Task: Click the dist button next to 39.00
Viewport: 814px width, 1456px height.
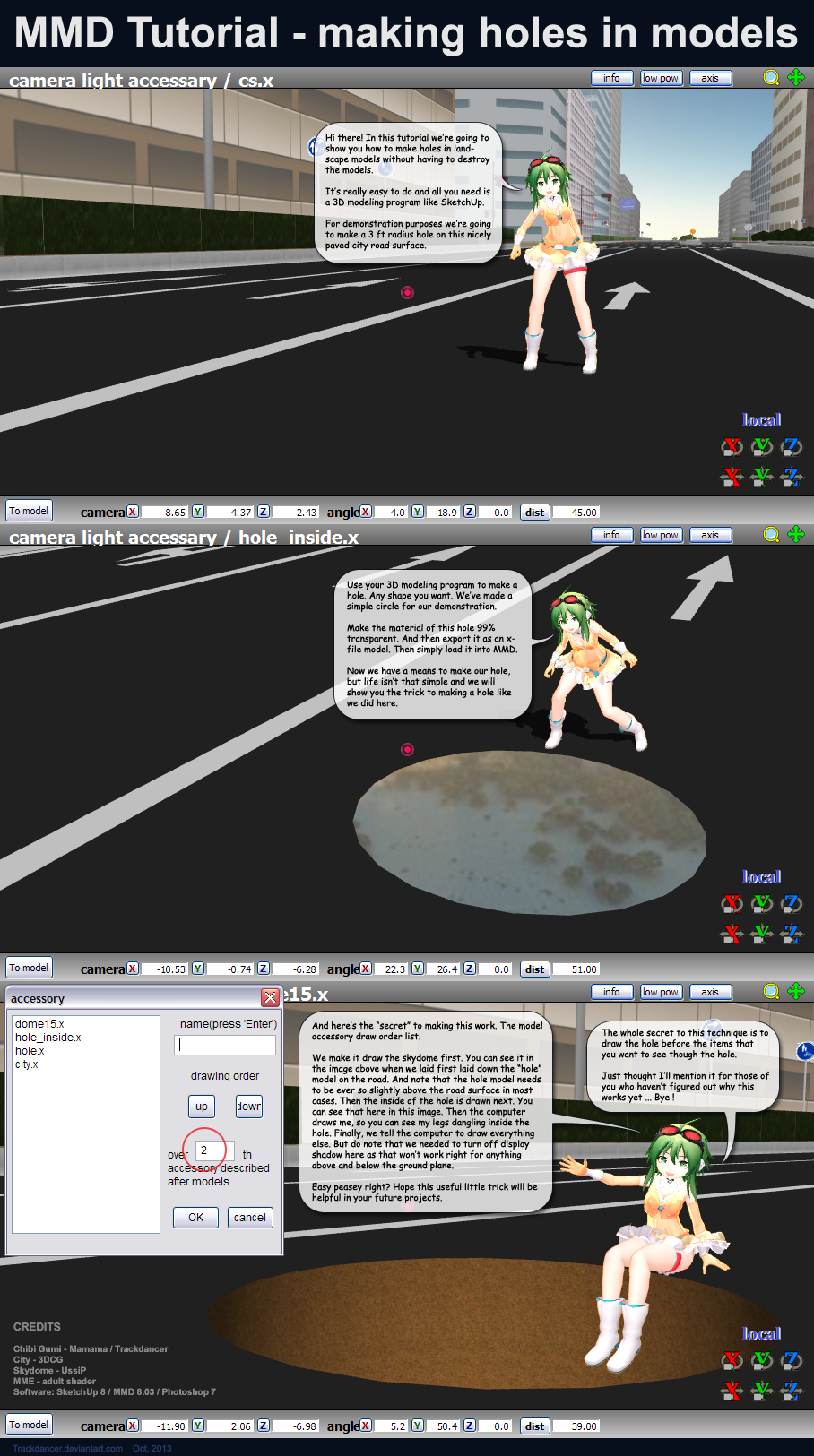Action: (535, 1426)
